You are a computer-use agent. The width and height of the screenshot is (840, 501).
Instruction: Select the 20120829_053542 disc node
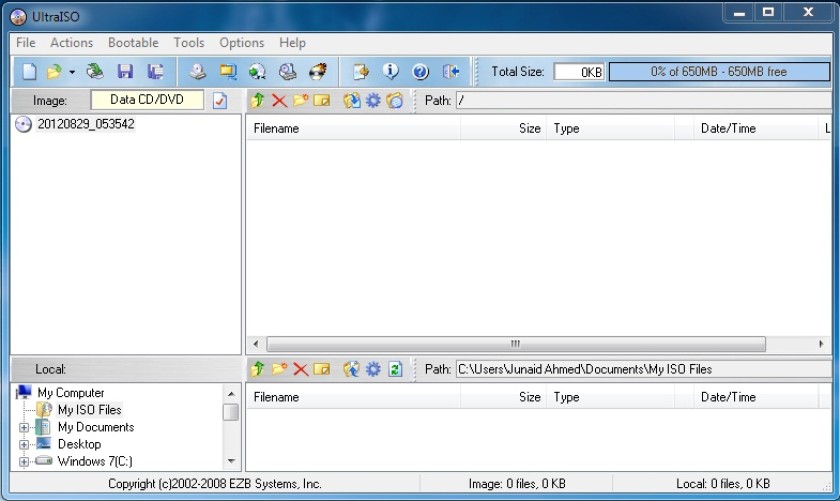point(86,124)
